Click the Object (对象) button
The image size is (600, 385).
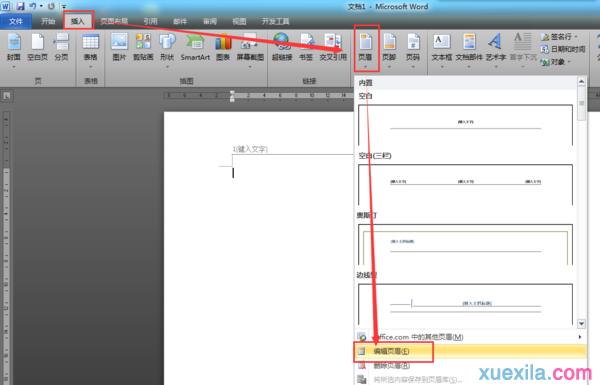(556, 62)
